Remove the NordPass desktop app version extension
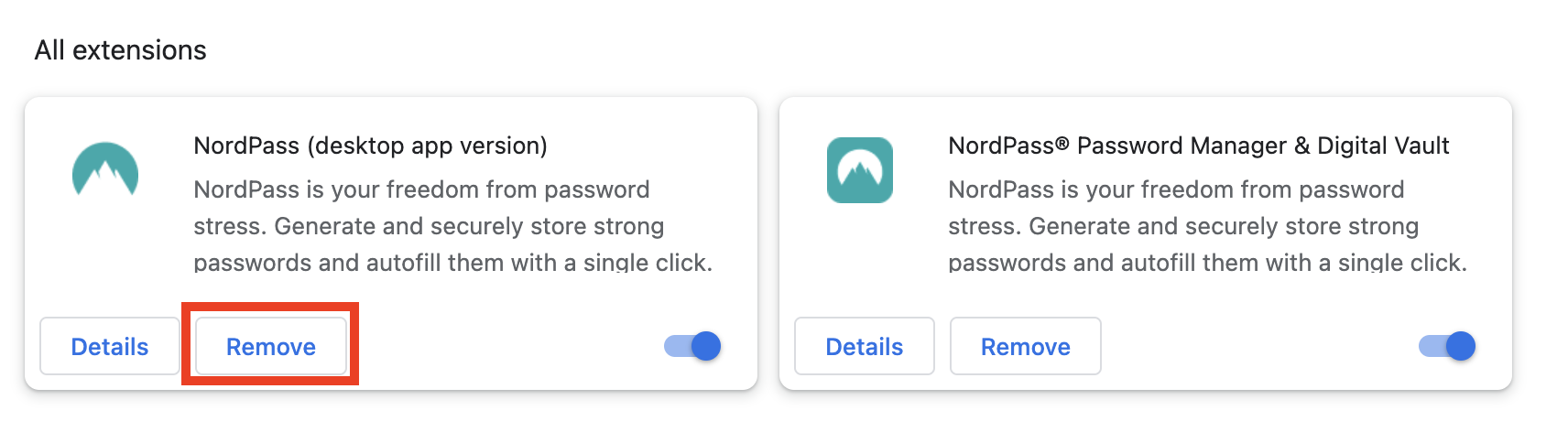 pos(271,346)
